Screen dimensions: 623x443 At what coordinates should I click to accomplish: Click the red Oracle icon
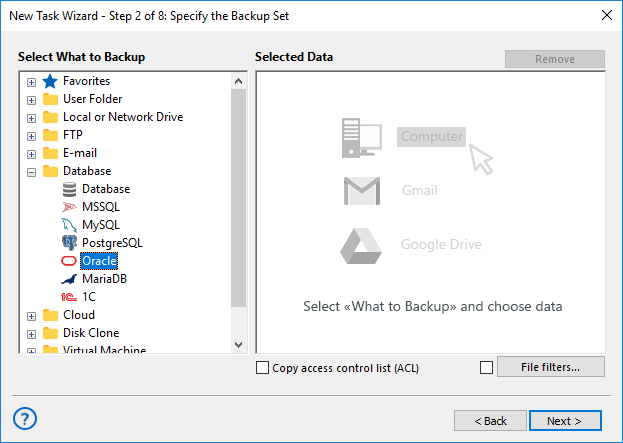tap(69, 261)
